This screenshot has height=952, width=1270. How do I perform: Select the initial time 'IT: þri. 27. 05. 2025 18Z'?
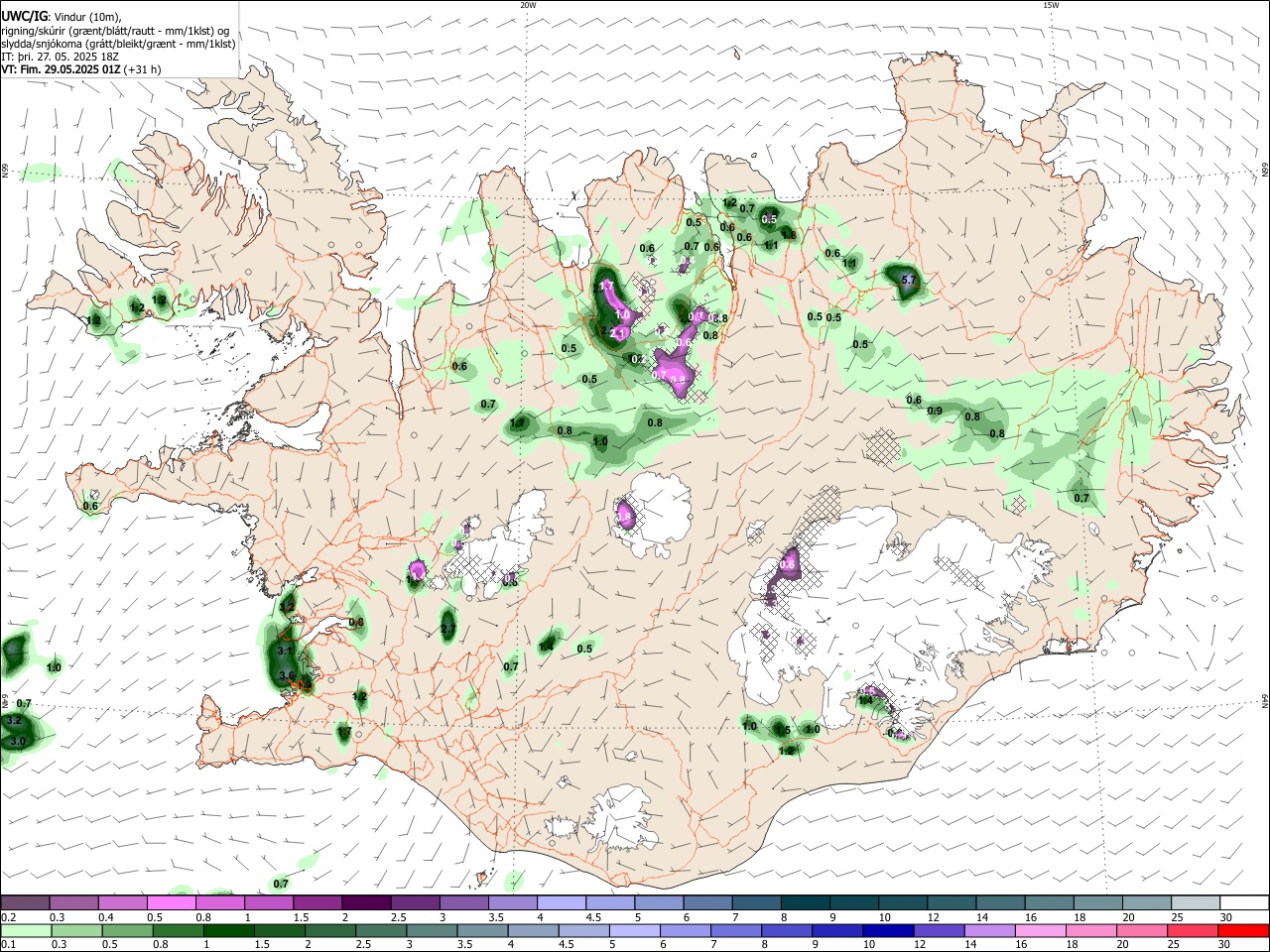click(x=60, y=57)
